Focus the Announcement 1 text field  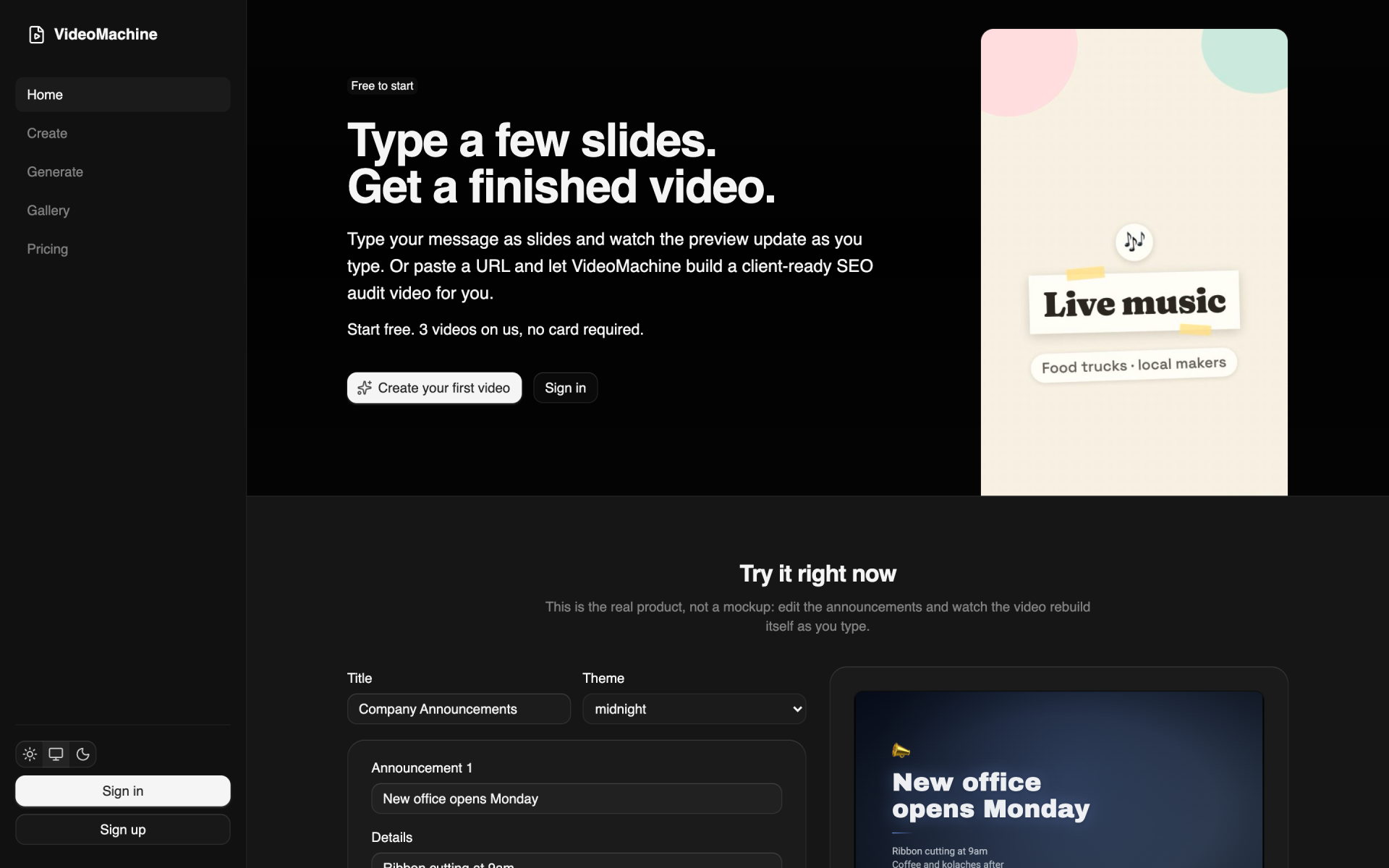[577, 799]
